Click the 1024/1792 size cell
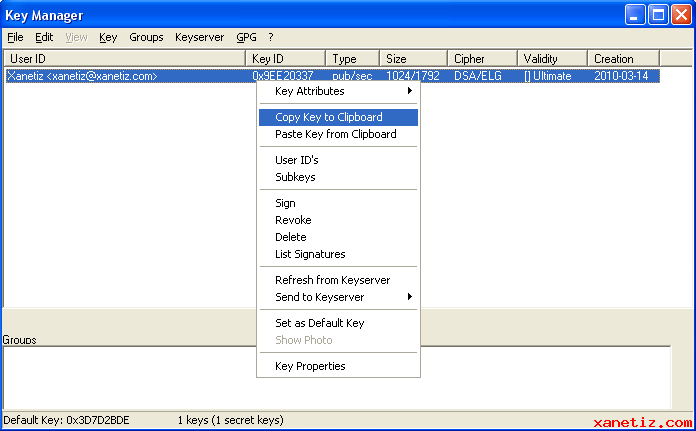This screenshot has width=696, height=431. coord(413,76)
